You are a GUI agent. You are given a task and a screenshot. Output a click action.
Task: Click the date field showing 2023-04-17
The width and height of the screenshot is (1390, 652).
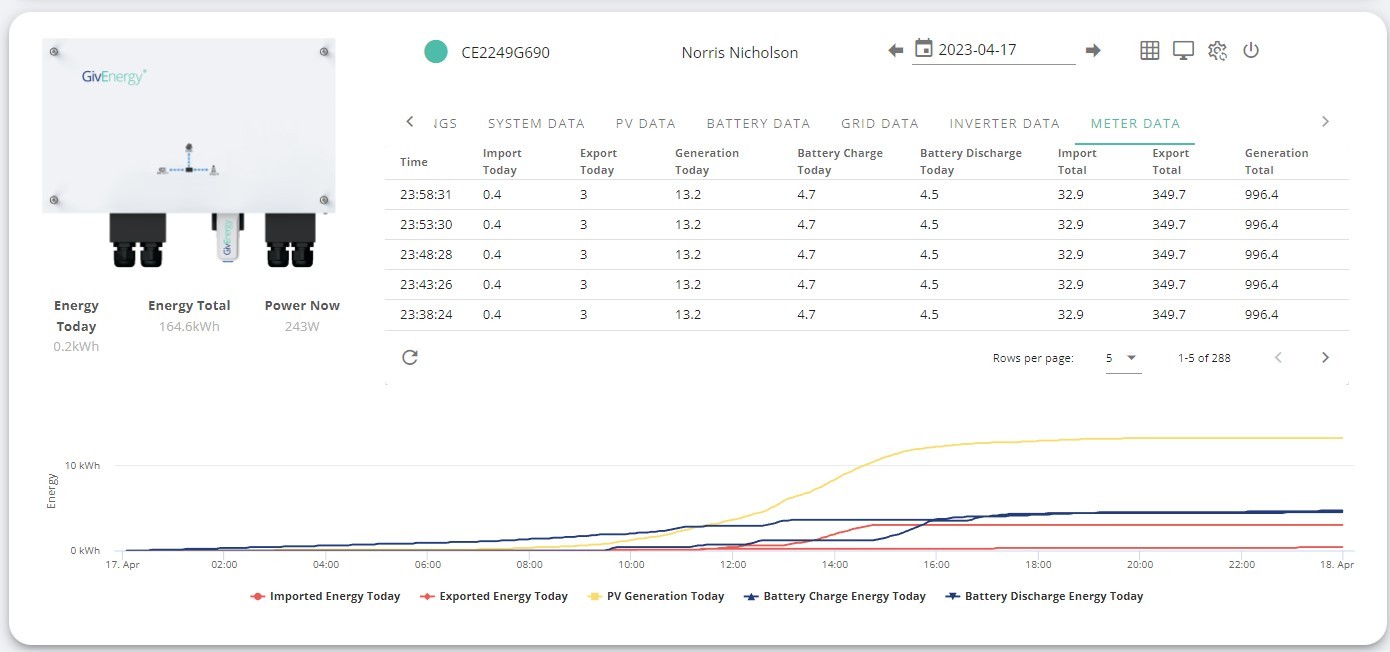point(994,50)
